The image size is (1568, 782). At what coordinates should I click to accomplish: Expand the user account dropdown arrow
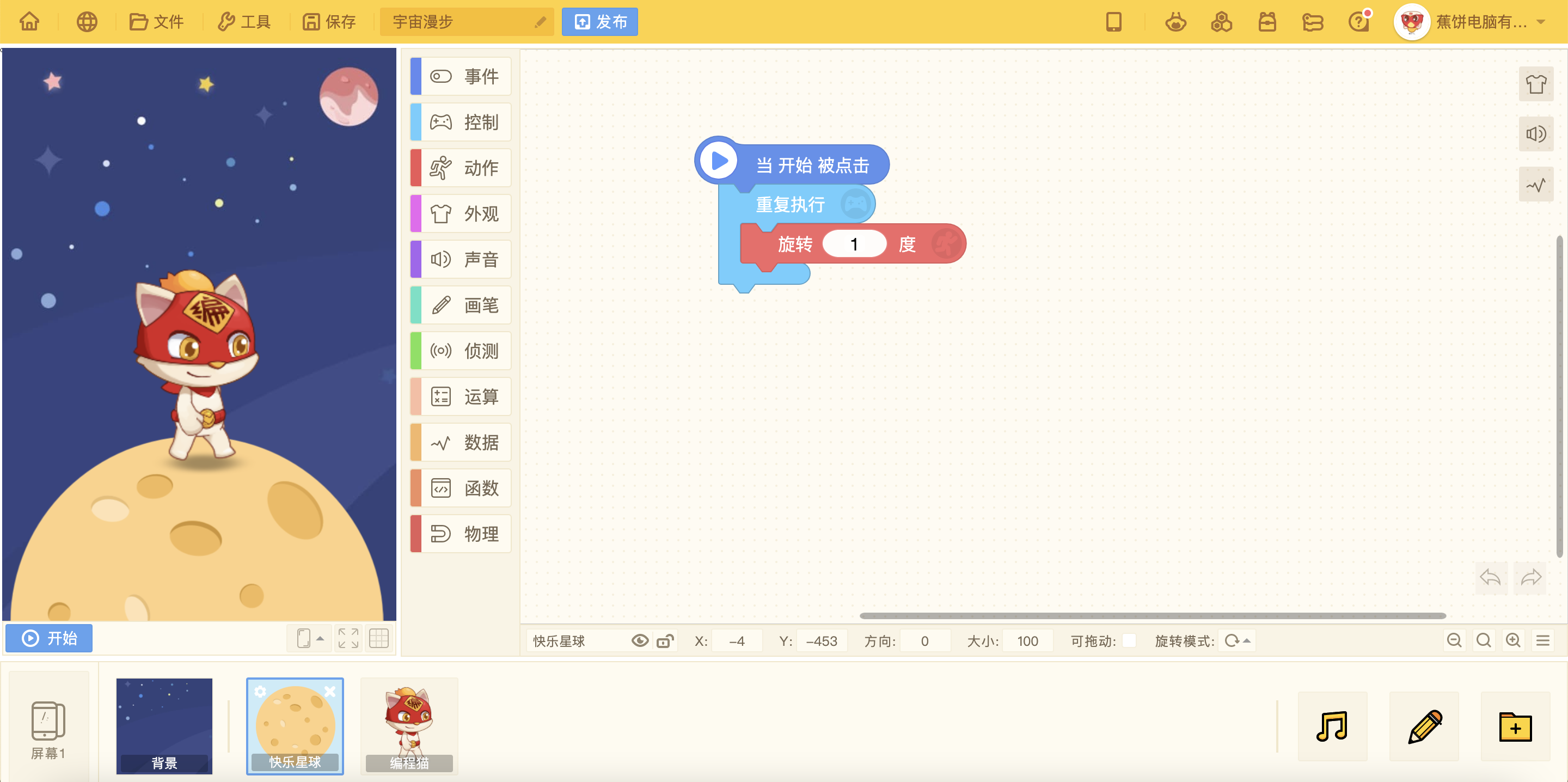[1541, 22]
